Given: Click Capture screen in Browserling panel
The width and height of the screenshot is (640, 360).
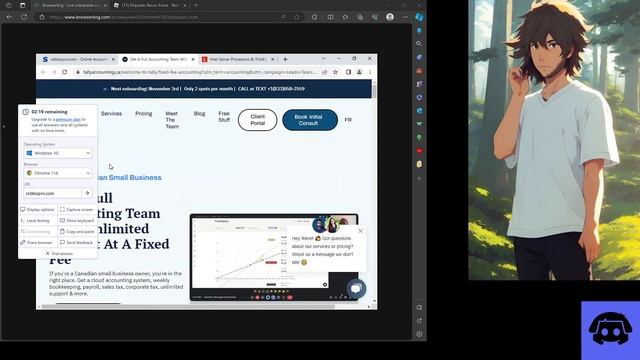Looking at the screenshot, I should click(77, 209).
